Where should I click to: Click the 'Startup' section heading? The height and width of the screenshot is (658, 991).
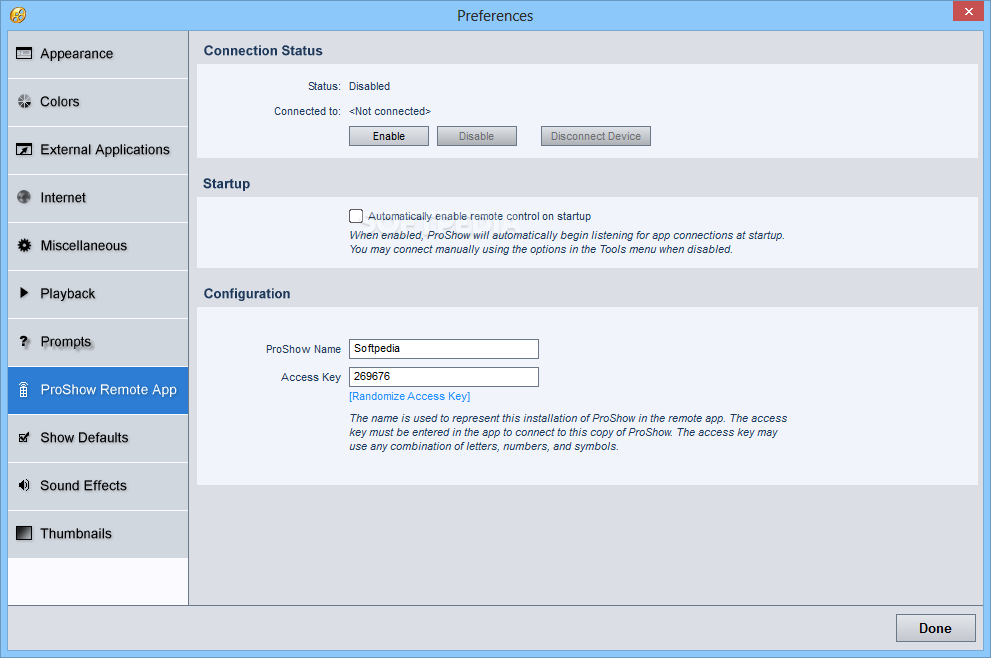226,184
